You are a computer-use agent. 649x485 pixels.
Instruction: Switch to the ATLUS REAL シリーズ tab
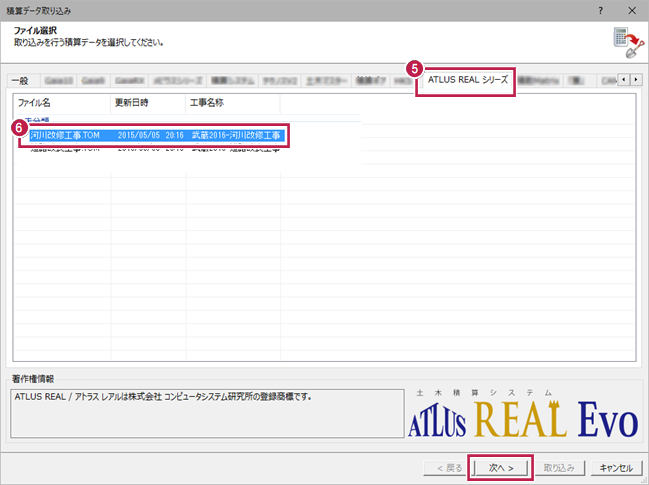[467, 80]
